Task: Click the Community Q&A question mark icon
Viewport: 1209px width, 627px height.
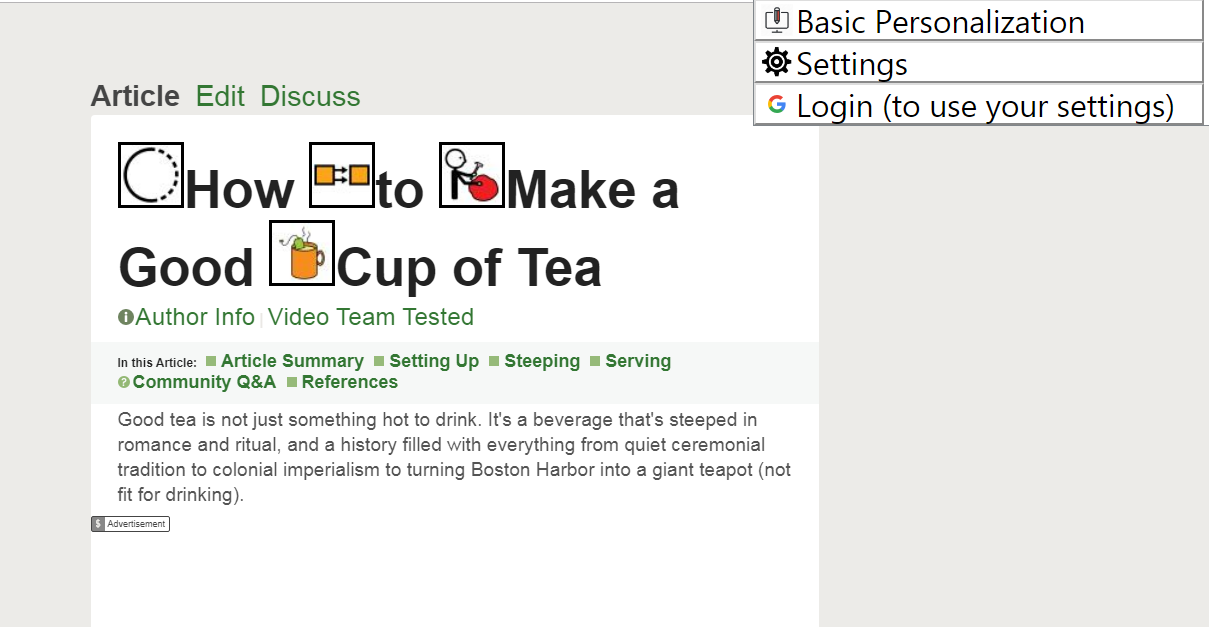Action: tap(124, 383)
